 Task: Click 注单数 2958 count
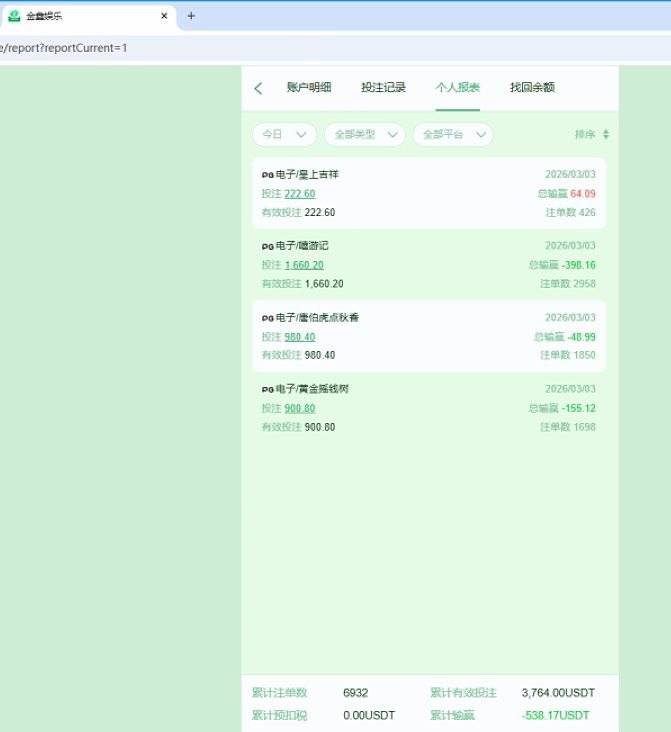[x=568, y=284]
